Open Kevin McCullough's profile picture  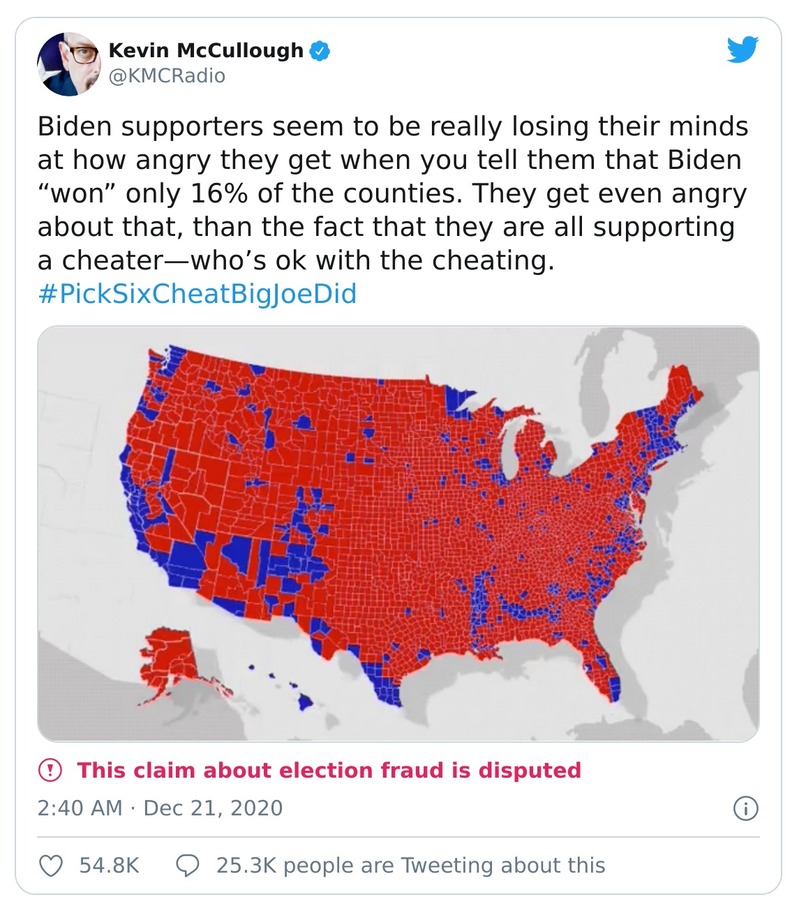tap(69, 62)
